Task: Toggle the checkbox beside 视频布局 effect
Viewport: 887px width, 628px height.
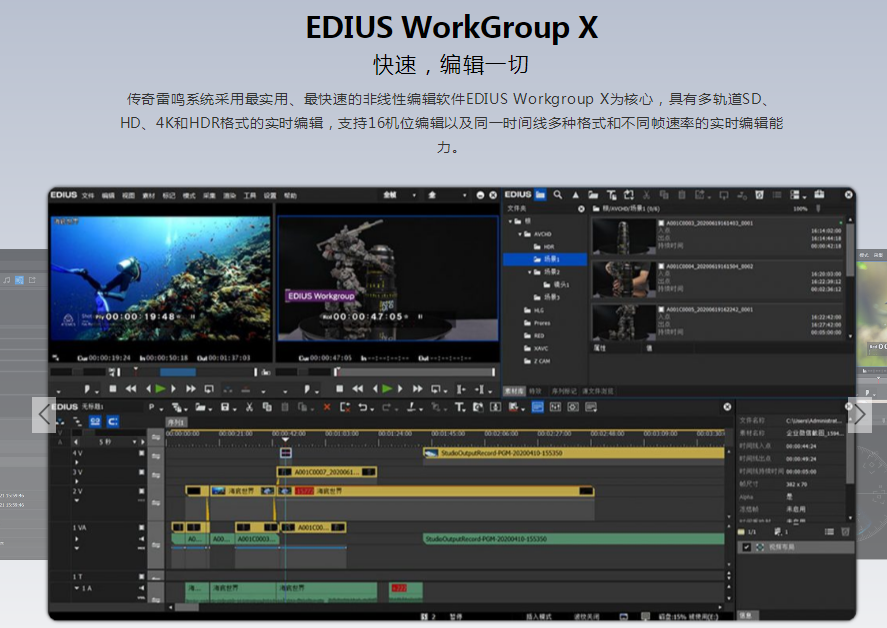Action: coord(747,547)
